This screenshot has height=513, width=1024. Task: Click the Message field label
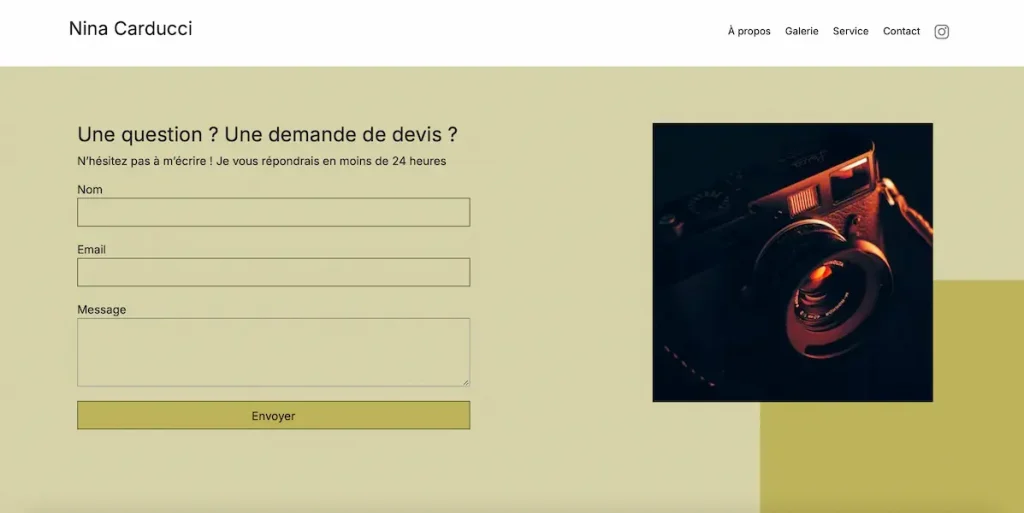101,310
